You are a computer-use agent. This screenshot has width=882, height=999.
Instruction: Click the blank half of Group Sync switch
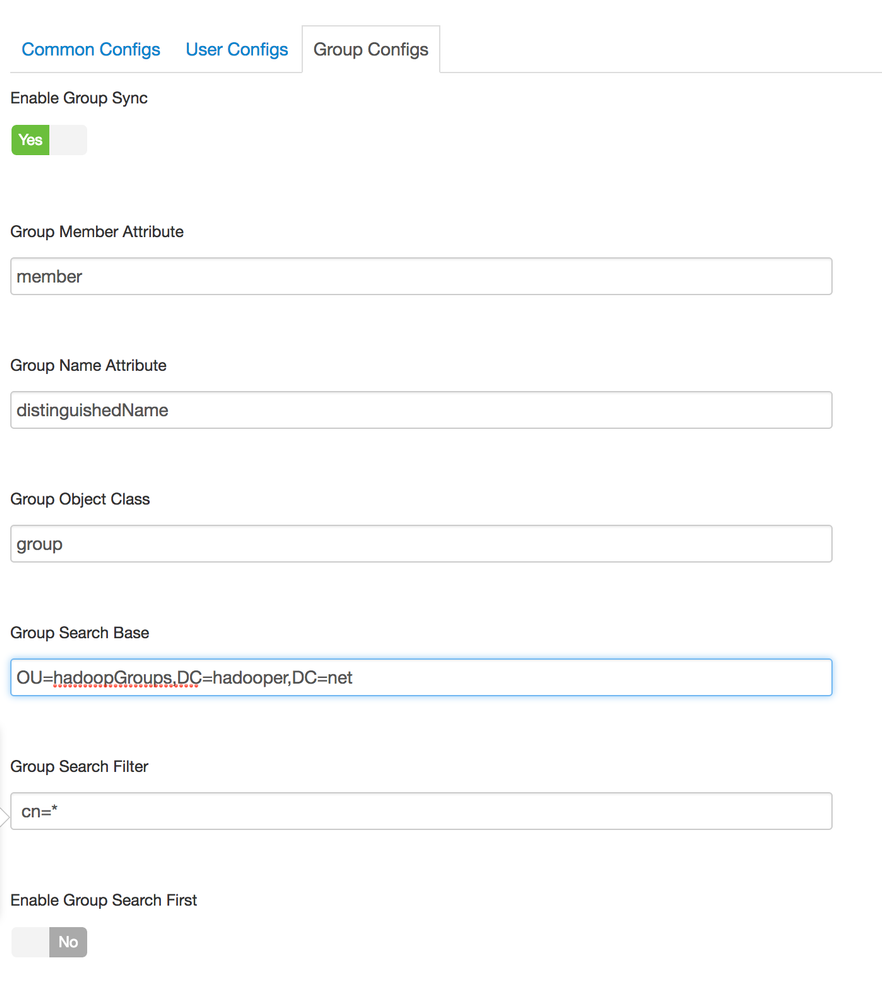(x=68, y=140)
